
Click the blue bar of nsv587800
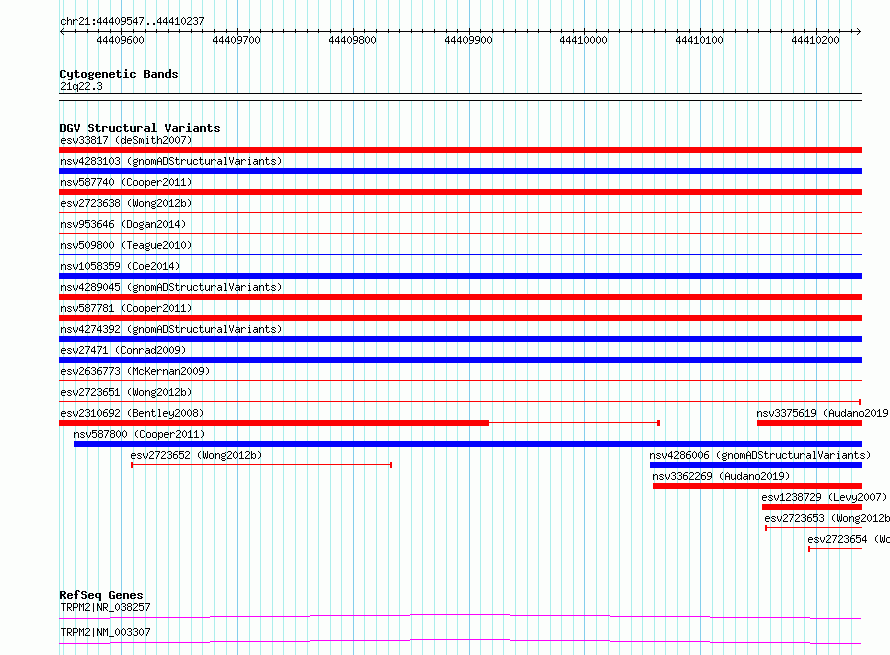point(468,444)
